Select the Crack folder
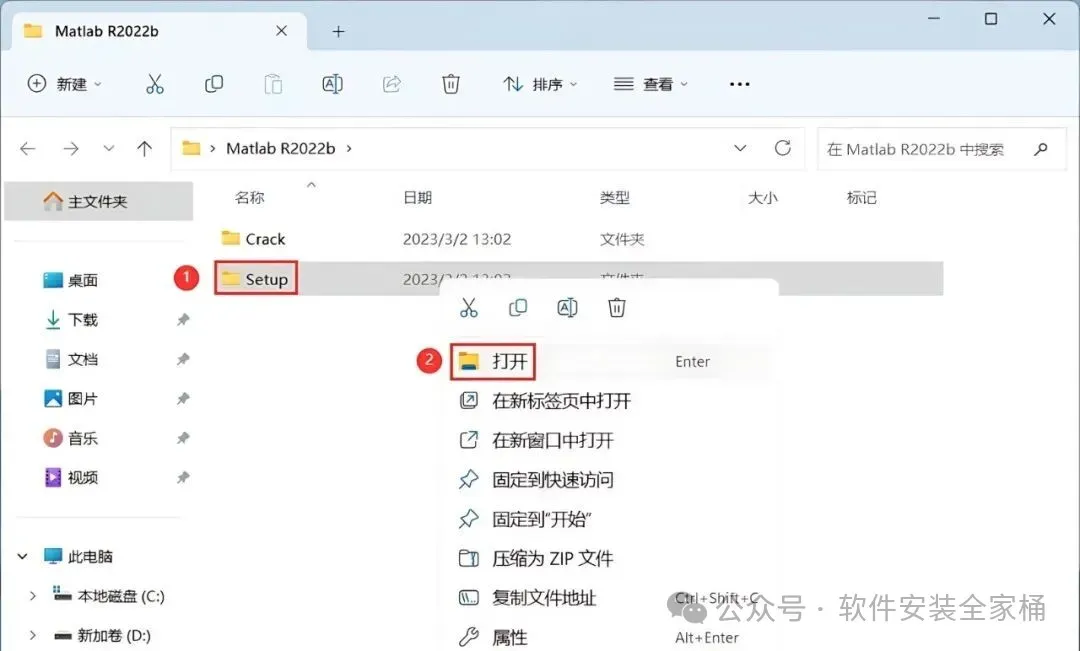This screenshot has height=651, width=1080. point(253,239)
